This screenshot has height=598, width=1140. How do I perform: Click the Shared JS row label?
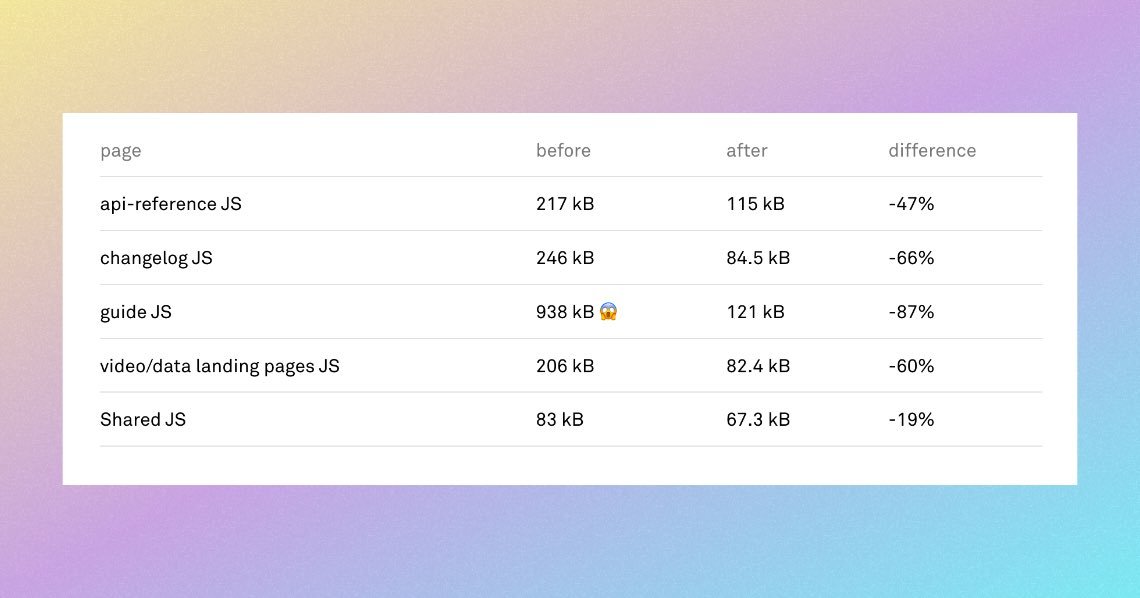coord(143,420)
